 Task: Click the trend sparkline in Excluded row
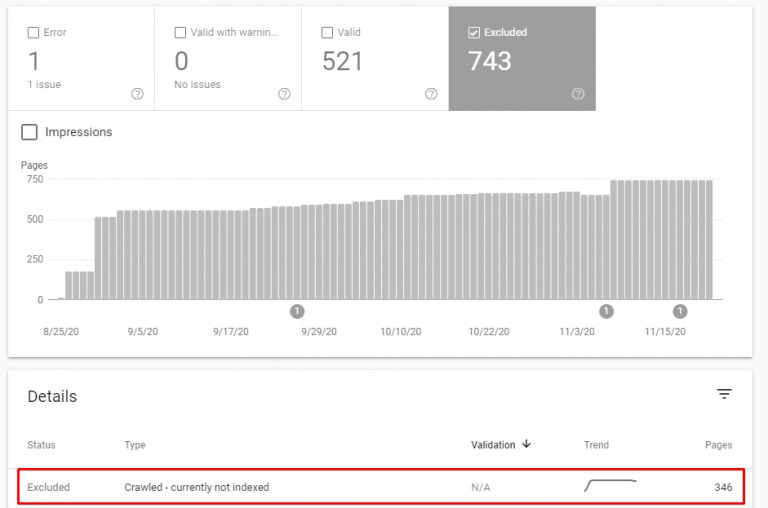(x=610, y=487)
